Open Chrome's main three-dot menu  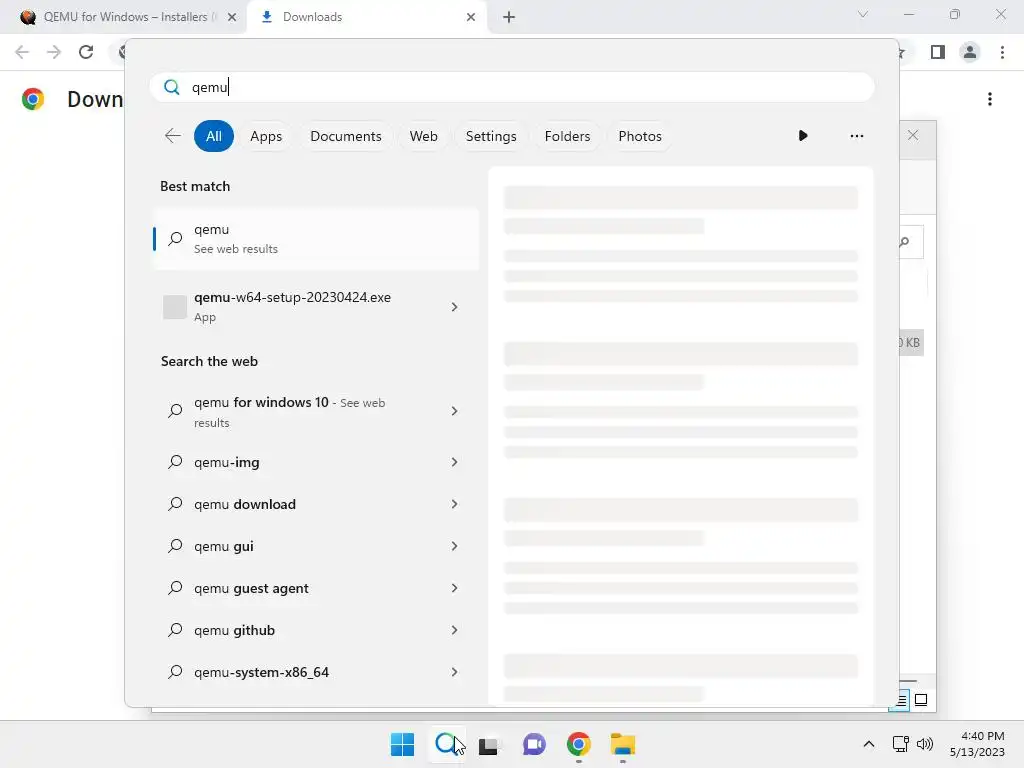tap(1002, 52)
